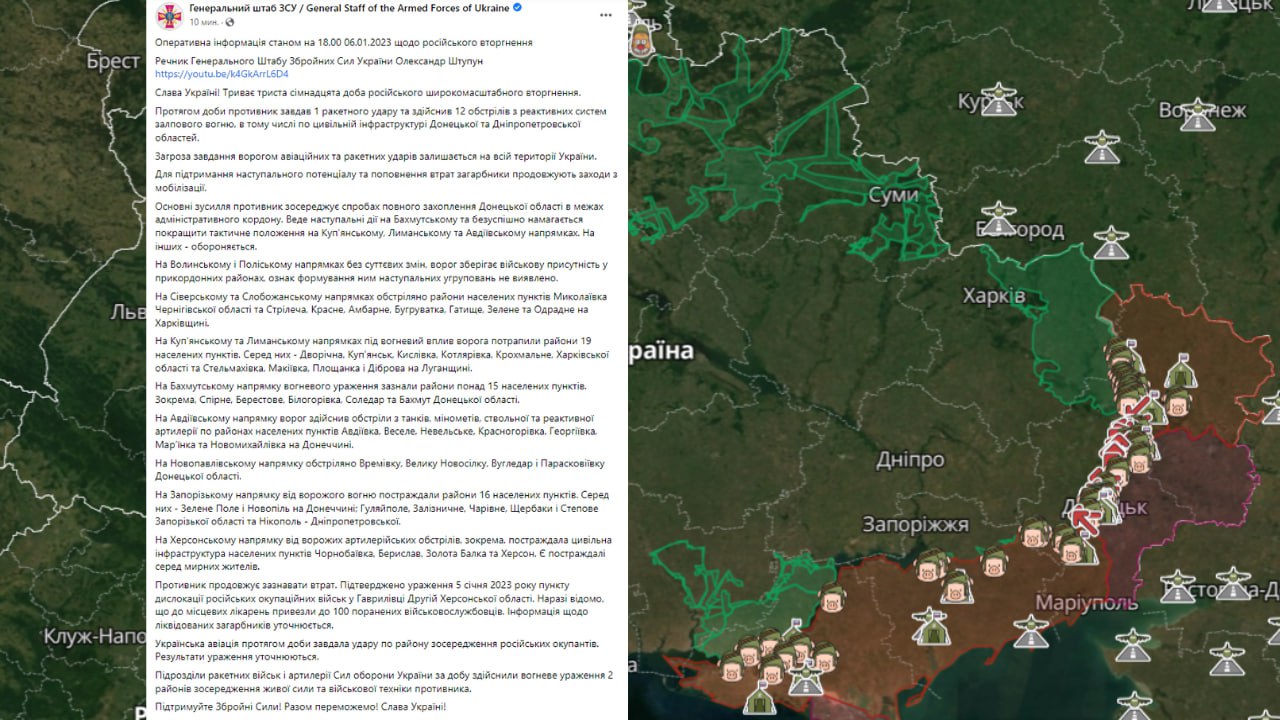Select the tent headquarters icon in Luhansk region
Image resolution: width=1280 pixels, height=720 pixels.
1181,372
